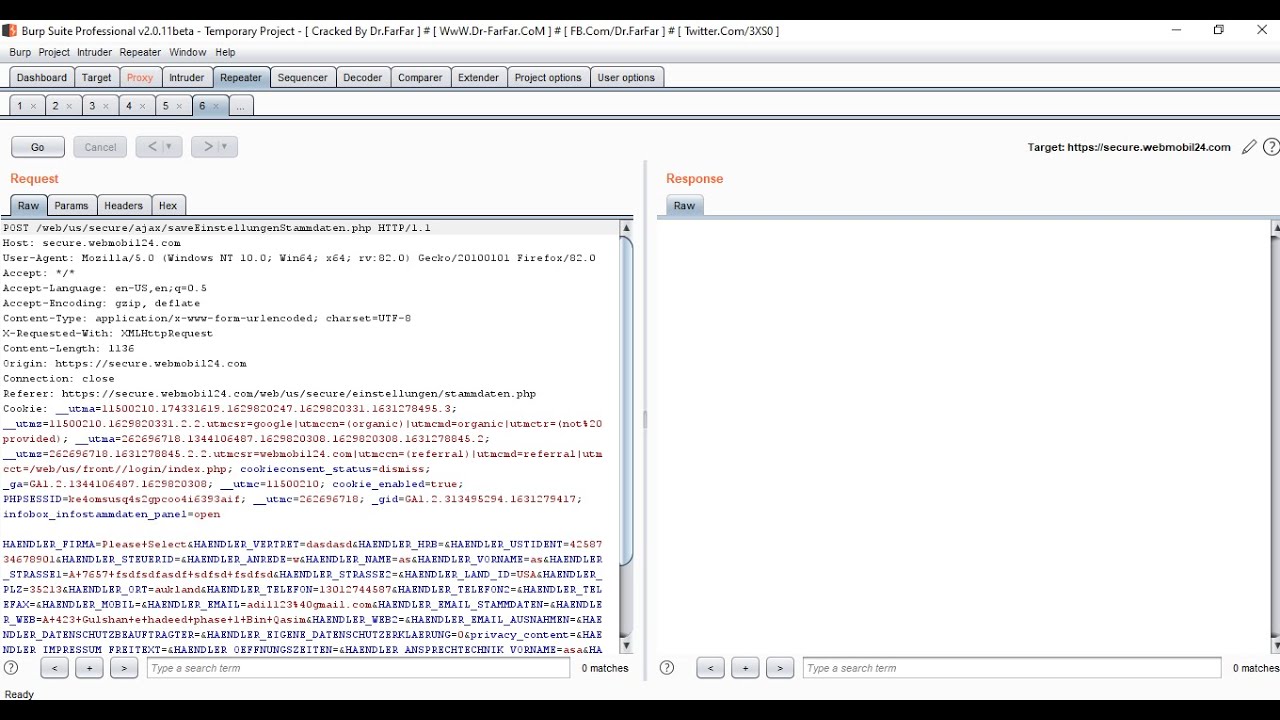Screen dimensions: 1280x720
Task: Open the Project options tab
Action: point(548,78)
